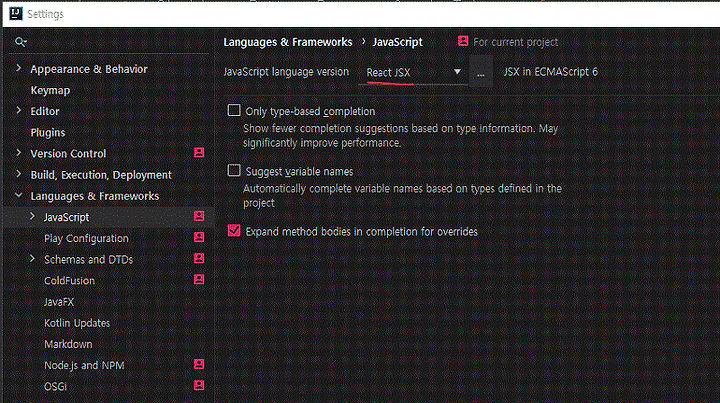This screenshot has height=403, width=720.
Task: Expand the JavaScript tree node
Action: [x=32, y=216]
